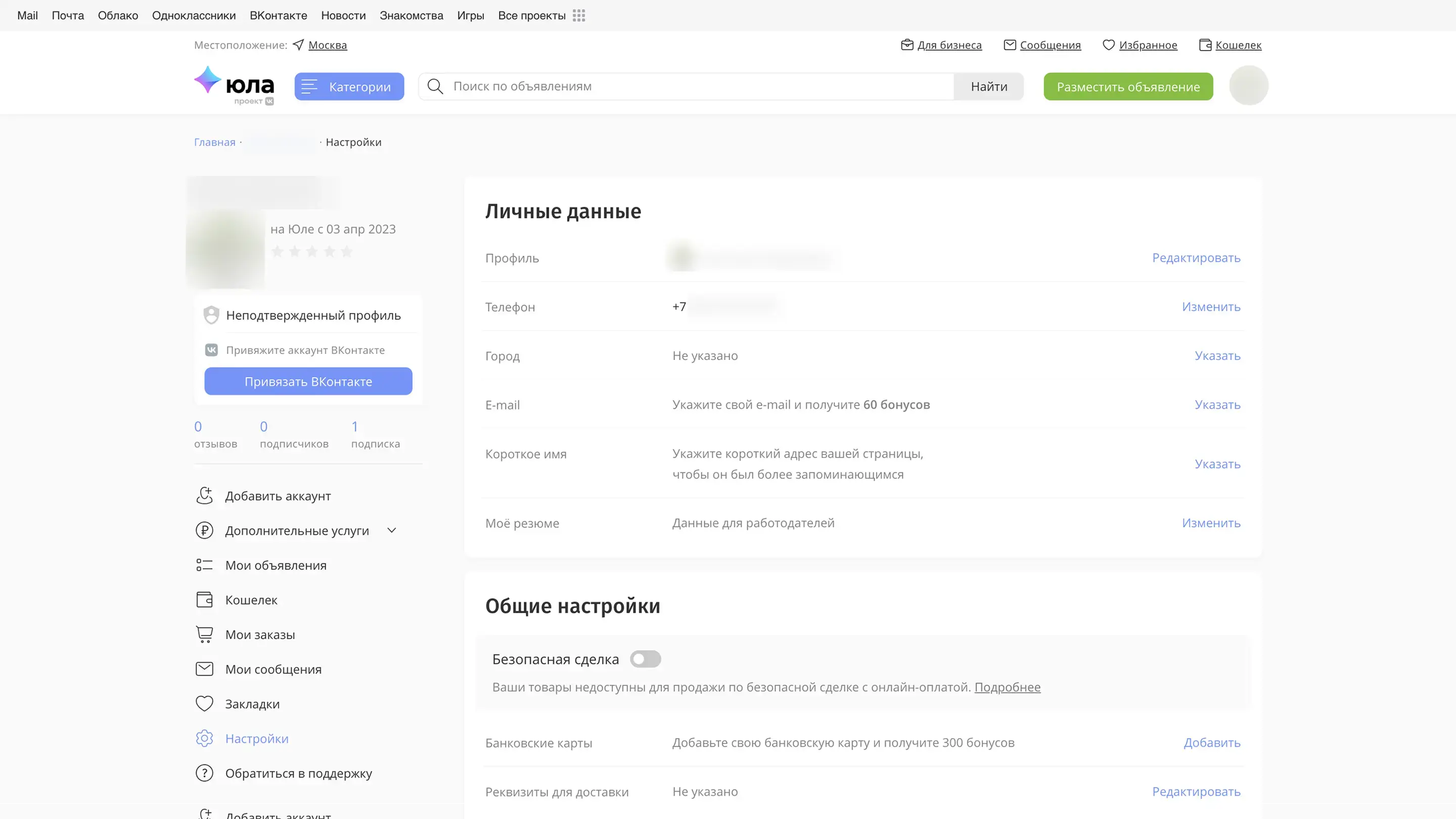Click the five-star rating under profile date

click(311, 252)
